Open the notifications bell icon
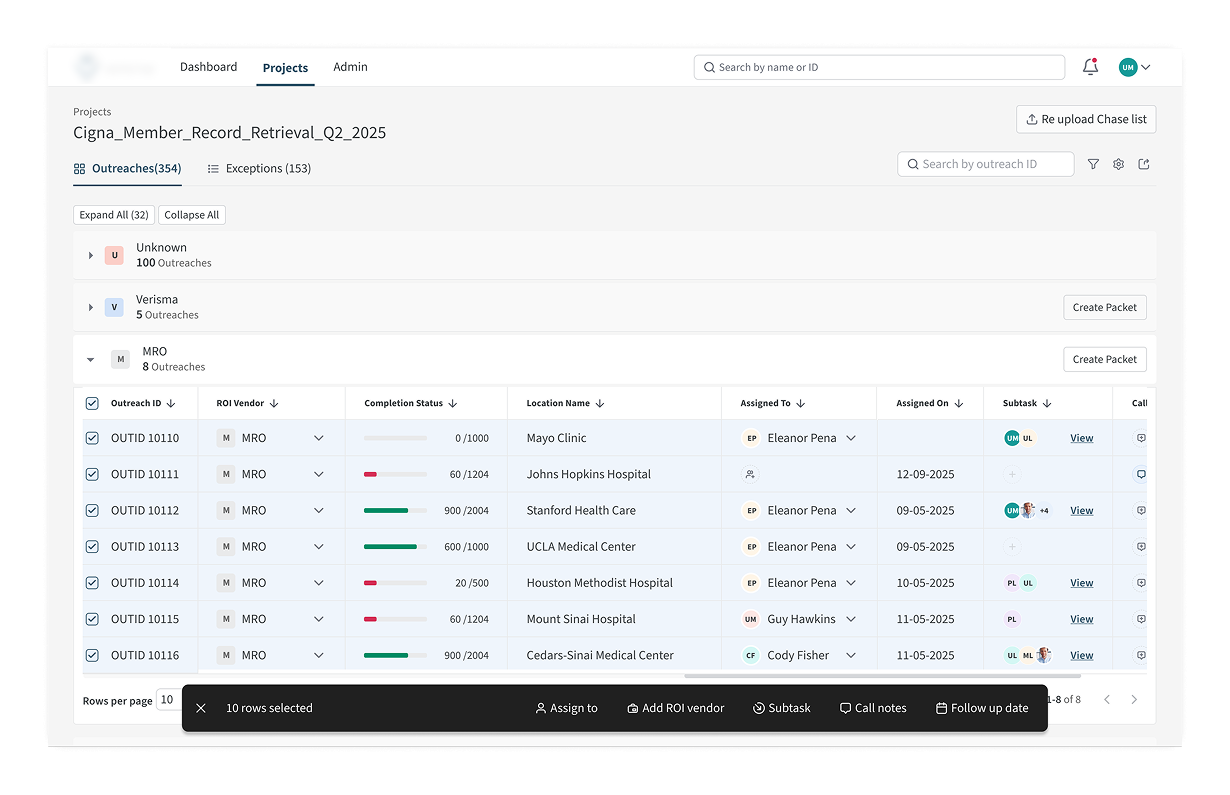 (1090, 67)
